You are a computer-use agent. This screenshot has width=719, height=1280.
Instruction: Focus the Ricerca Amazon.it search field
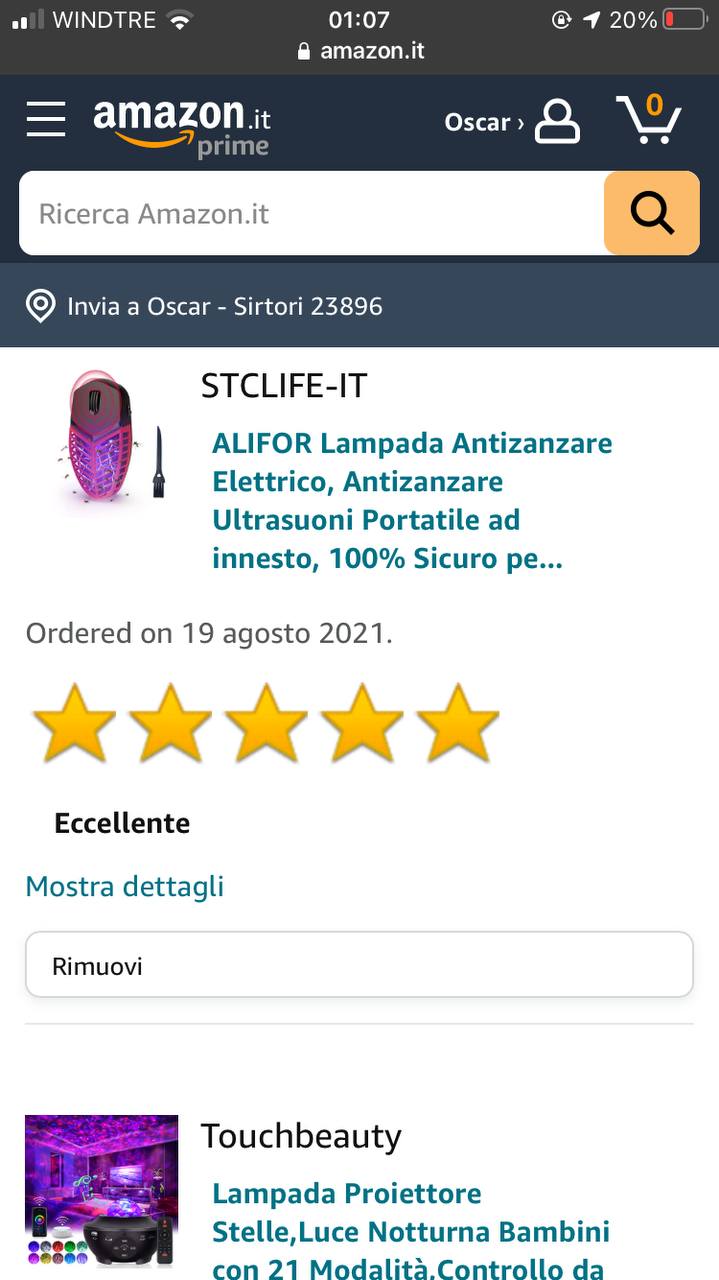[312, 213]
